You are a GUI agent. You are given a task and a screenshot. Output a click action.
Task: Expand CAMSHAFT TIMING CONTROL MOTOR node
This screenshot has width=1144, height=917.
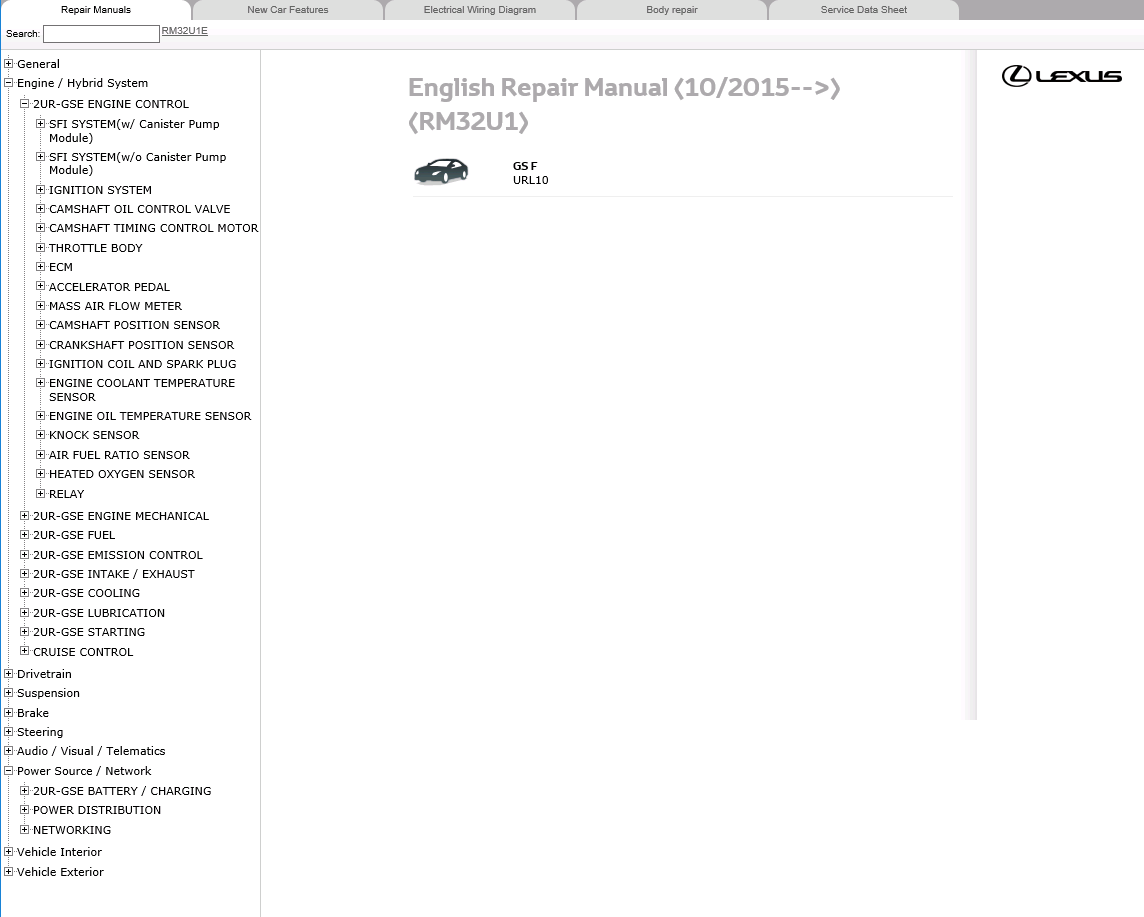(x=41, y=228)
